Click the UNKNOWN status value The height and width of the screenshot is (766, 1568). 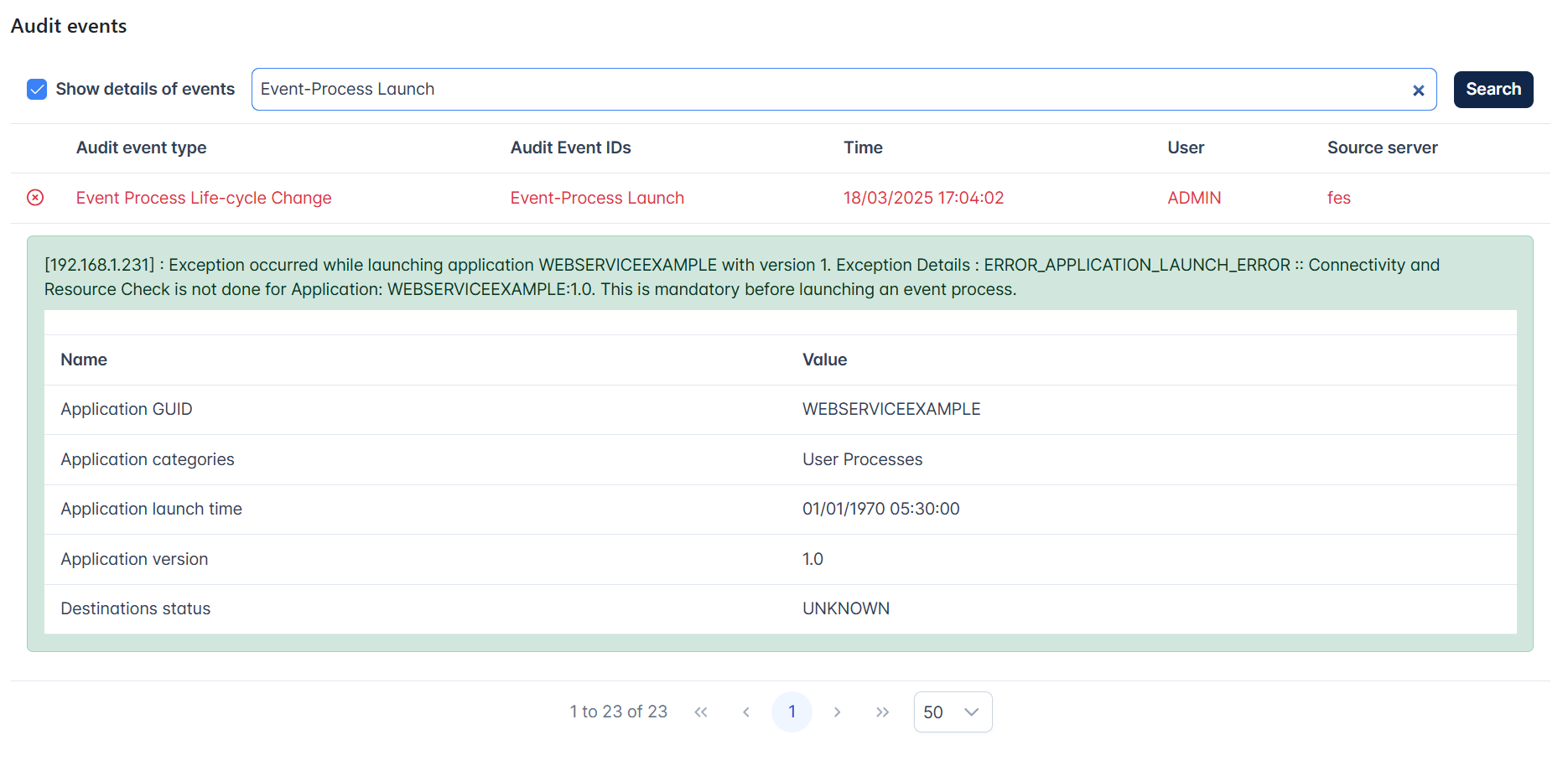[846, 608]
